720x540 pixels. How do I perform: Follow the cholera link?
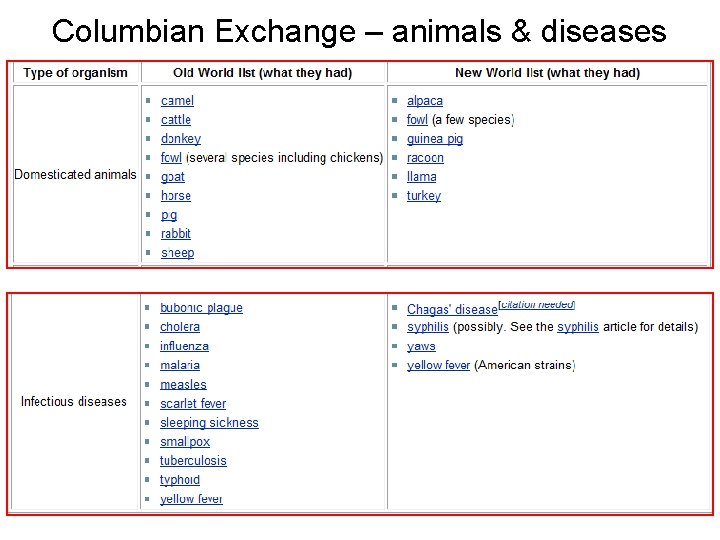[x=180, y=327]
